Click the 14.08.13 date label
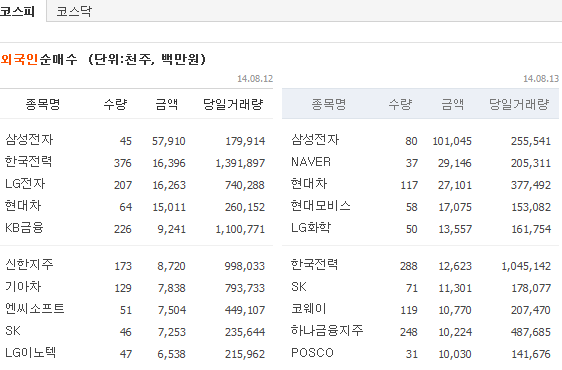This screenshot has width=562, height=370. click(541, 79)
